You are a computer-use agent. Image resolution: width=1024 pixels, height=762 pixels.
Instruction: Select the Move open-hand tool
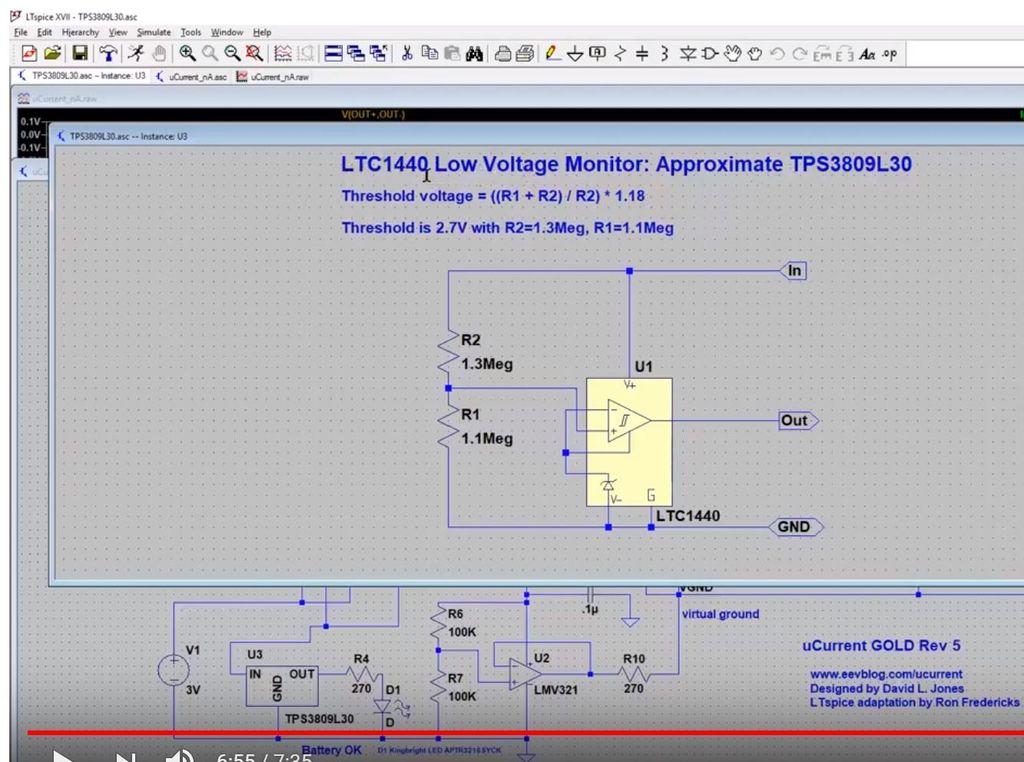[x=733, y=54]
